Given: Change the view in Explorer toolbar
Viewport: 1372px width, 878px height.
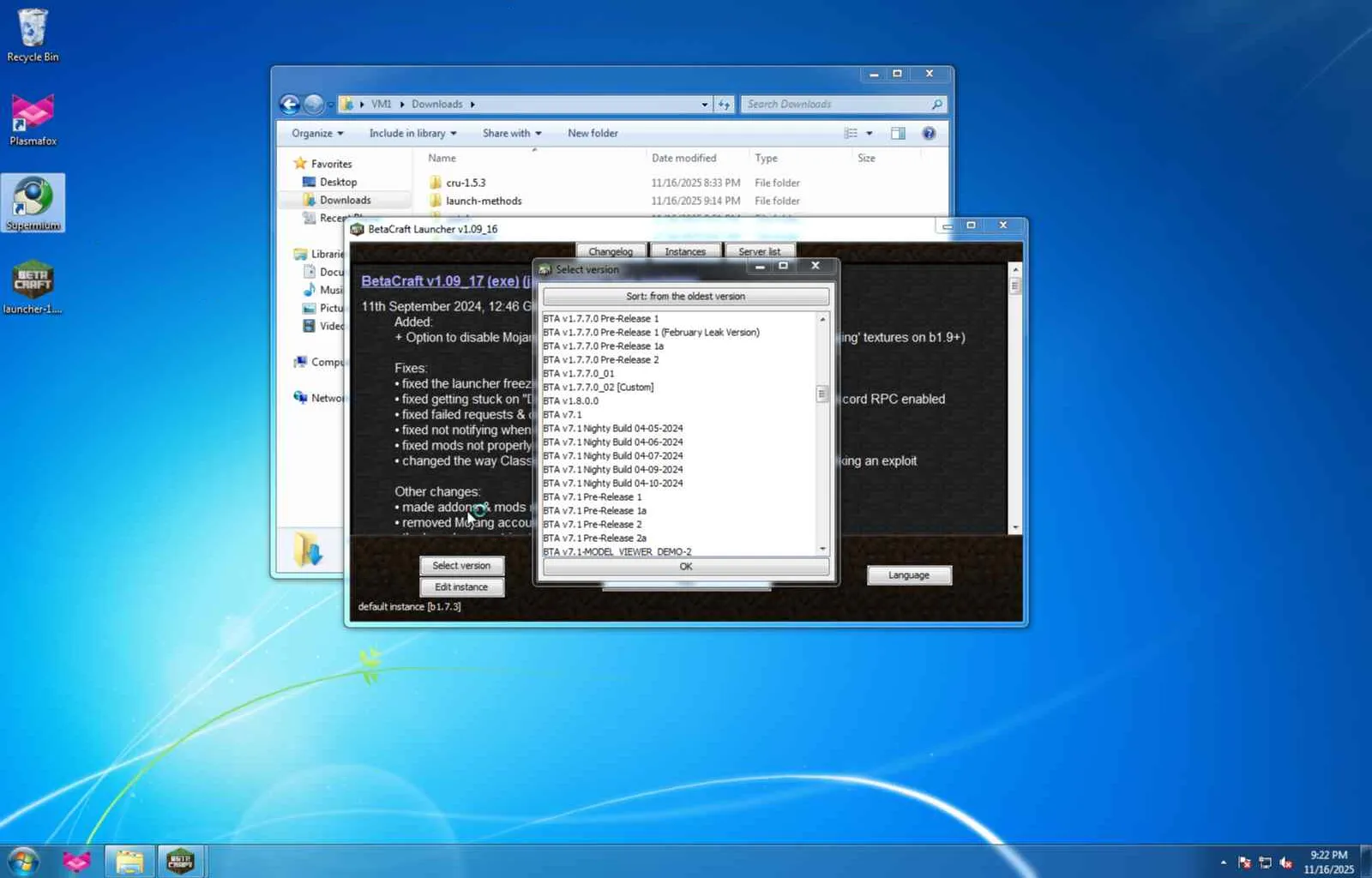Looking at the screenshot, I should tap(851, 134).
